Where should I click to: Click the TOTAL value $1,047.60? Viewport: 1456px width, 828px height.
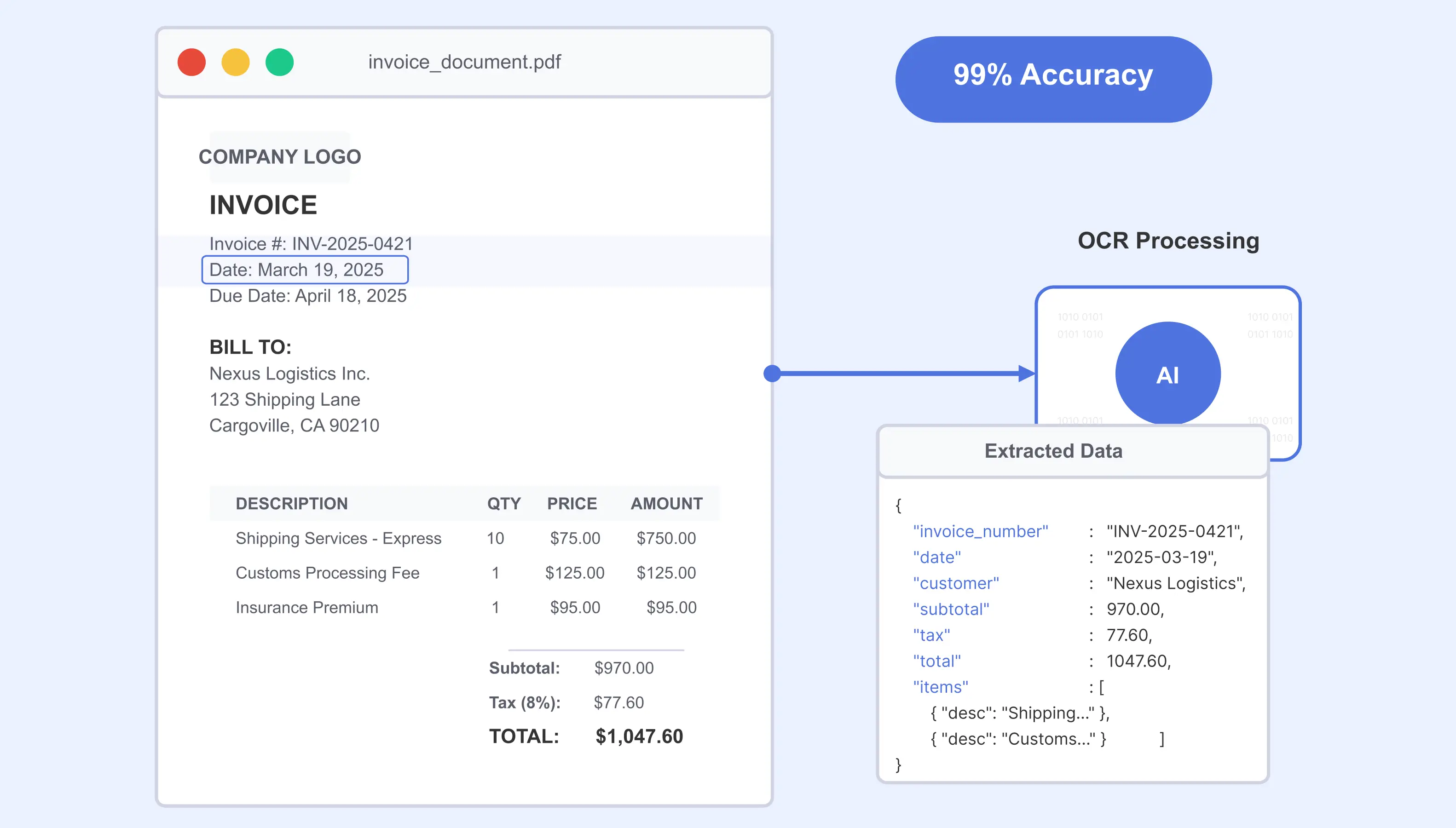click(639, 736)
